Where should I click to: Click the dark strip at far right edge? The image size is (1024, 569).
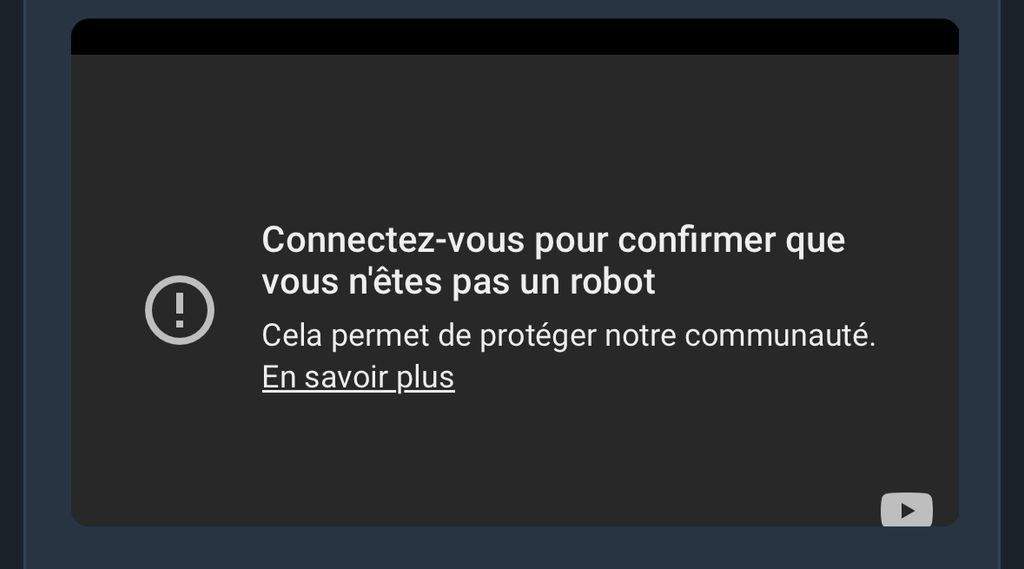pos(1013,284)
